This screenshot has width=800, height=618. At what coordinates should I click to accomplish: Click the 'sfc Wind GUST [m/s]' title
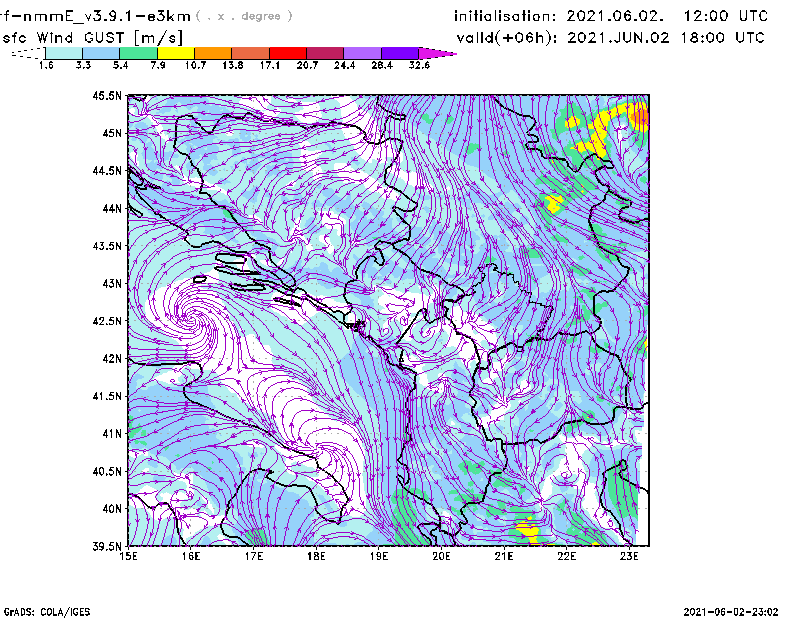pos(93,38)
